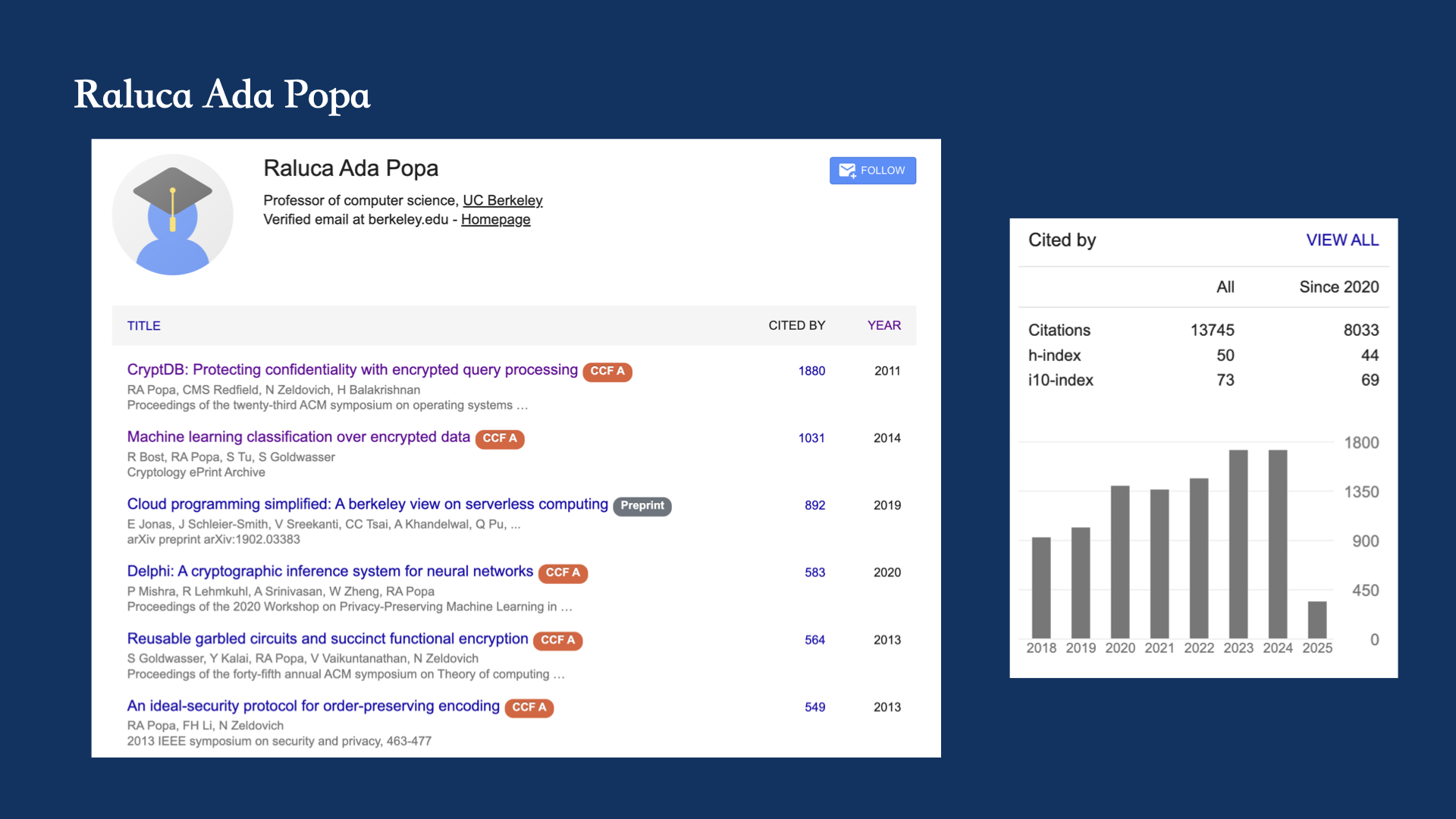Image resolution: width=1456 pixels, height=819 pixels.
Task: Click the FOLLOW button envelope icon
Action: click(847, 171)
